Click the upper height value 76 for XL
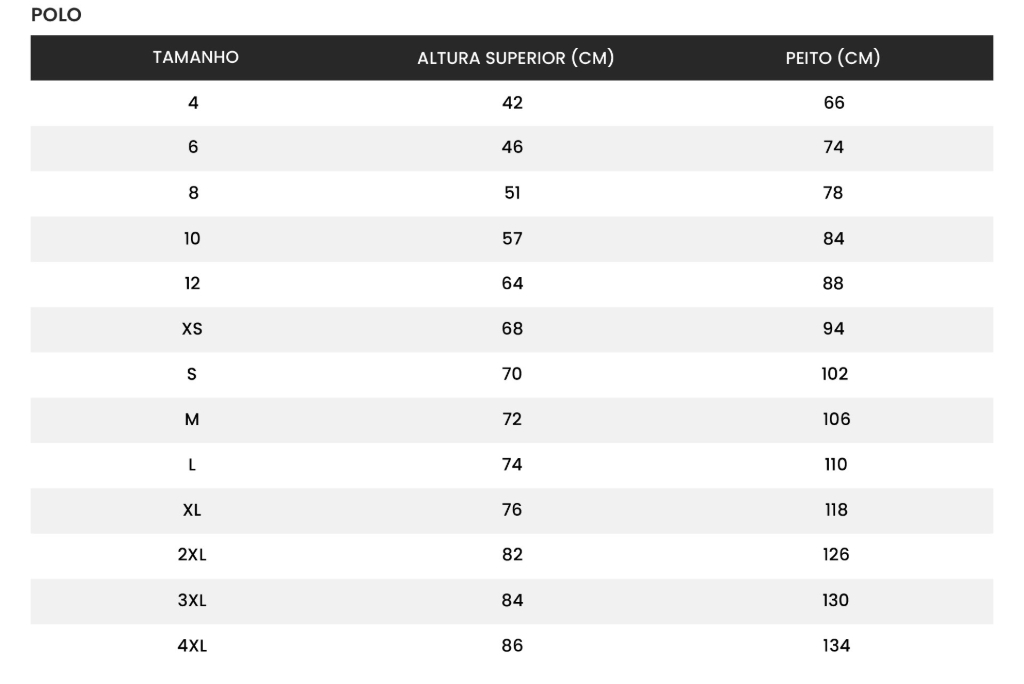This screenshot has width=1024, height=684. (x=512, y=510)
